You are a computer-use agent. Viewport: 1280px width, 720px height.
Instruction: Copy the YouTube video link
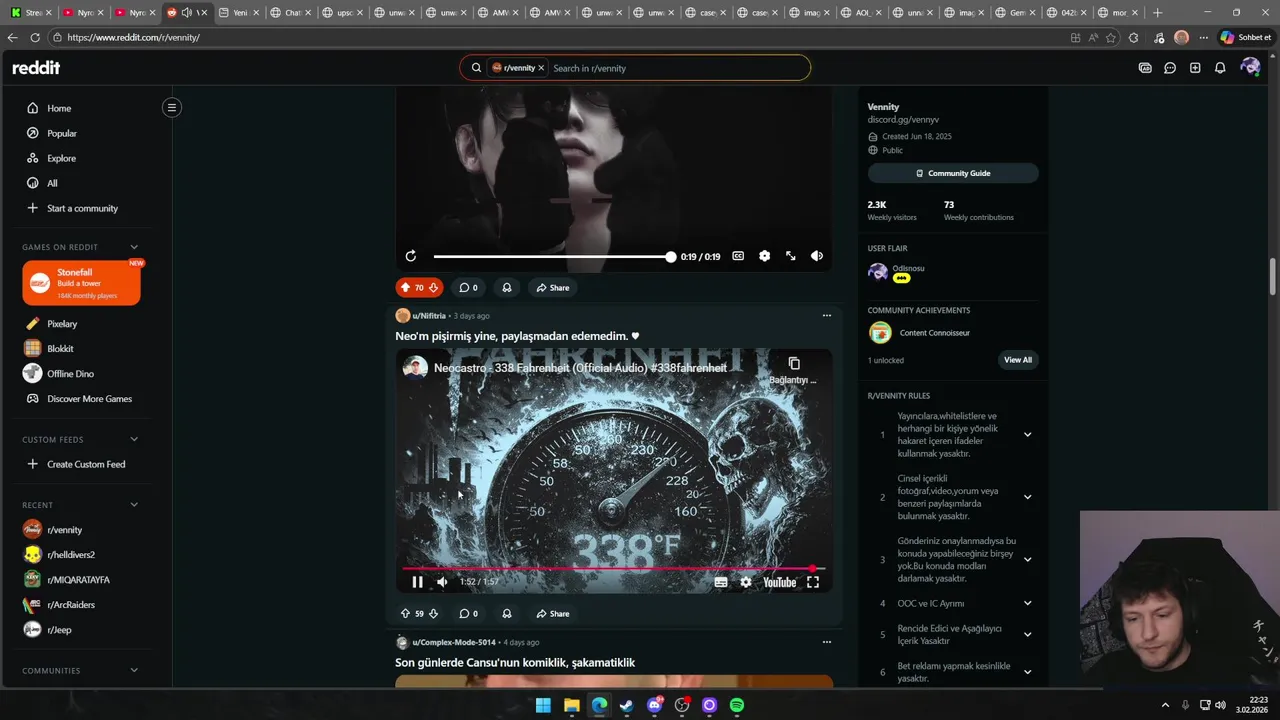click(793, 369)
